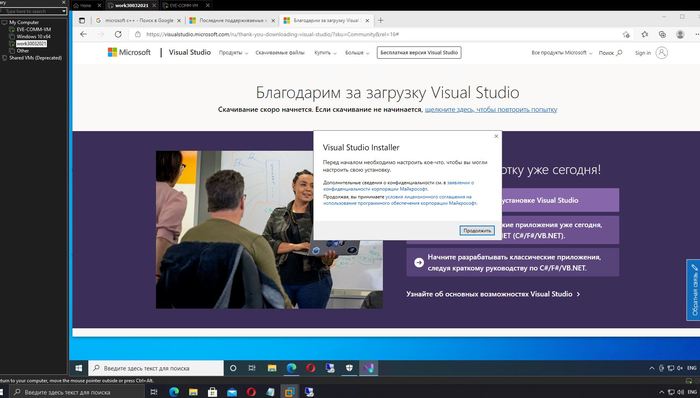Viewport: 700px width, 398px height.
Task: Switch to the work30032021 VM tab
Action: (132, 5)
